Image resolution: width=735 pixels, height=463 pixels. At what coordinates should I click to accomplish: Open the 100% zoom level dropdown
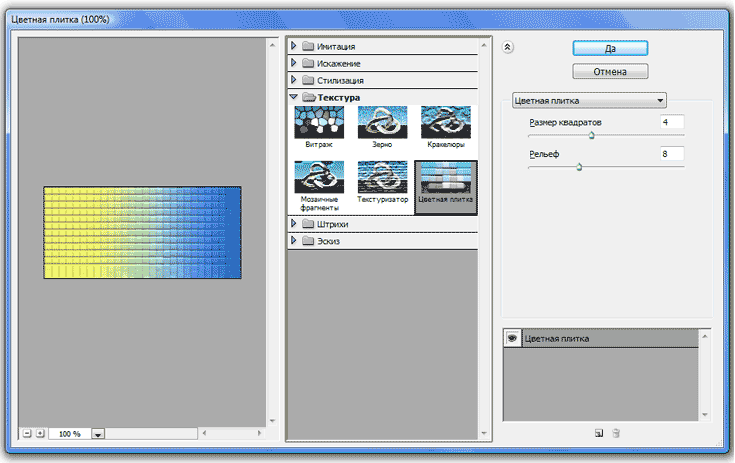tap(98, 435)
